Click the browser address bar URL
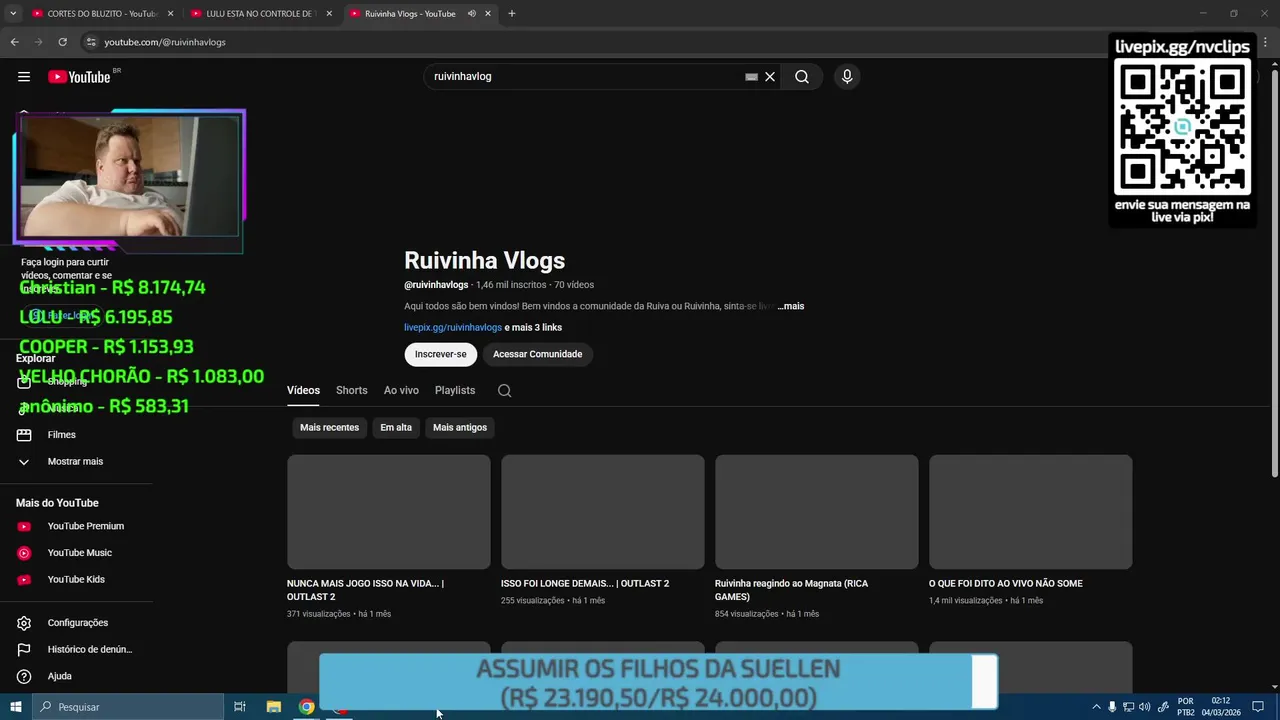The height and width of the screenshot is (720, 1280). (165, 42)
